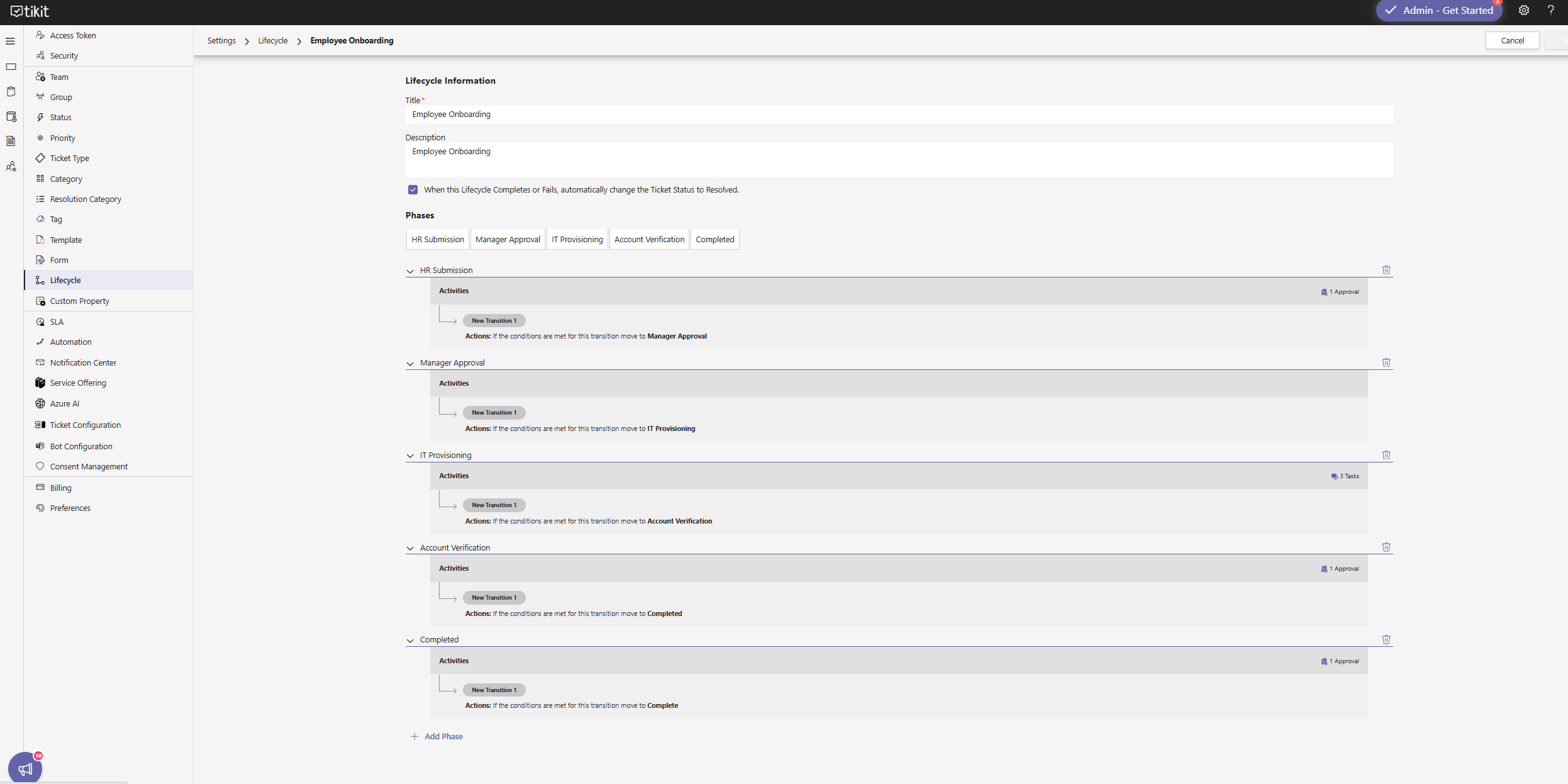Collapse the Manager Approval phase section
This screenshot has height=784, width=1568.
[410, 364]
